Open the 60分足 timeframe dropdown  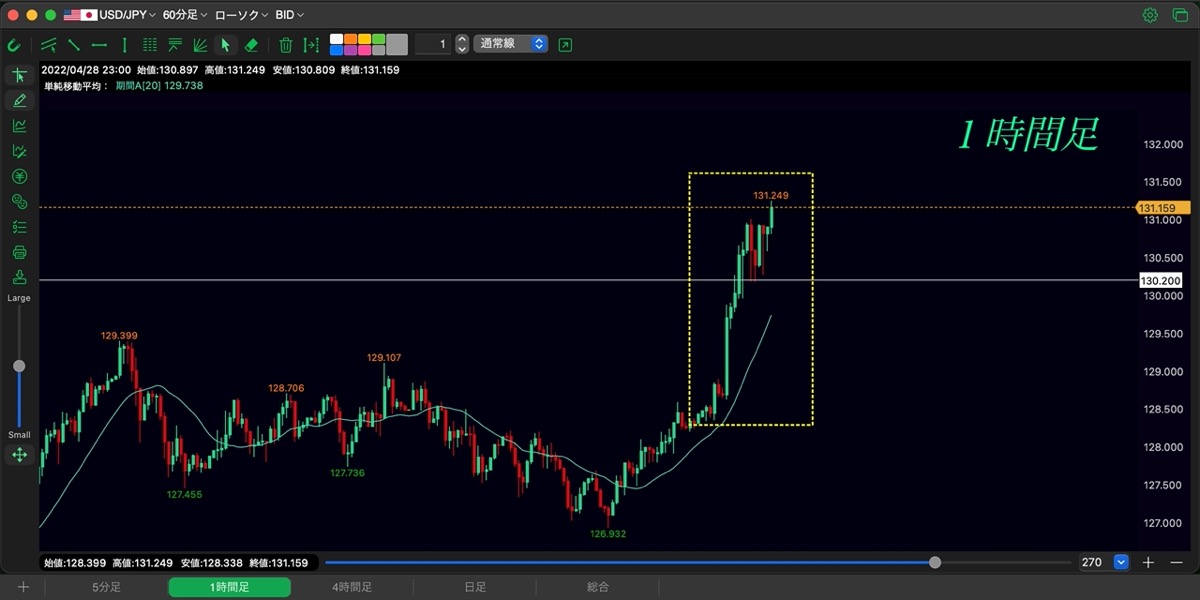185,15
